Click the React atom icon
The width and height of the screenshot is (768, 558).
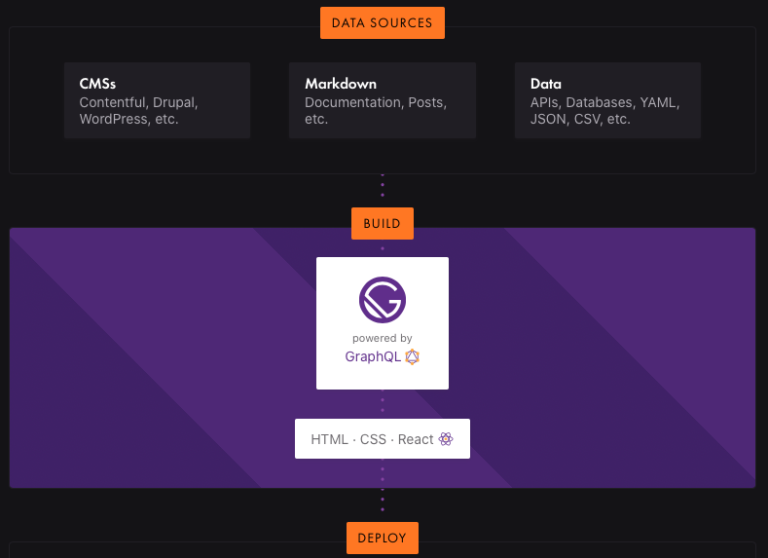click(446, 439)
